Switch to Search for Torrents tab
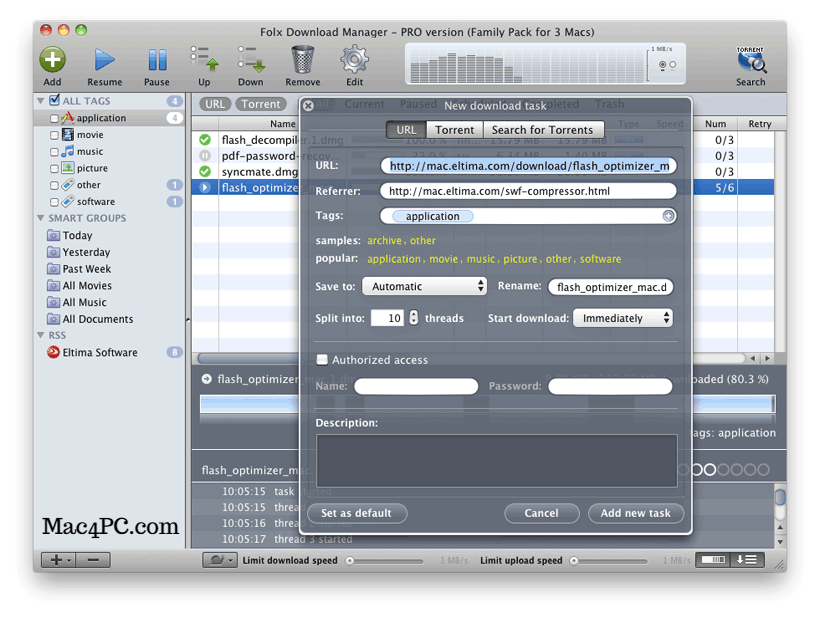 pyautogui.click(x=543, y=130)
